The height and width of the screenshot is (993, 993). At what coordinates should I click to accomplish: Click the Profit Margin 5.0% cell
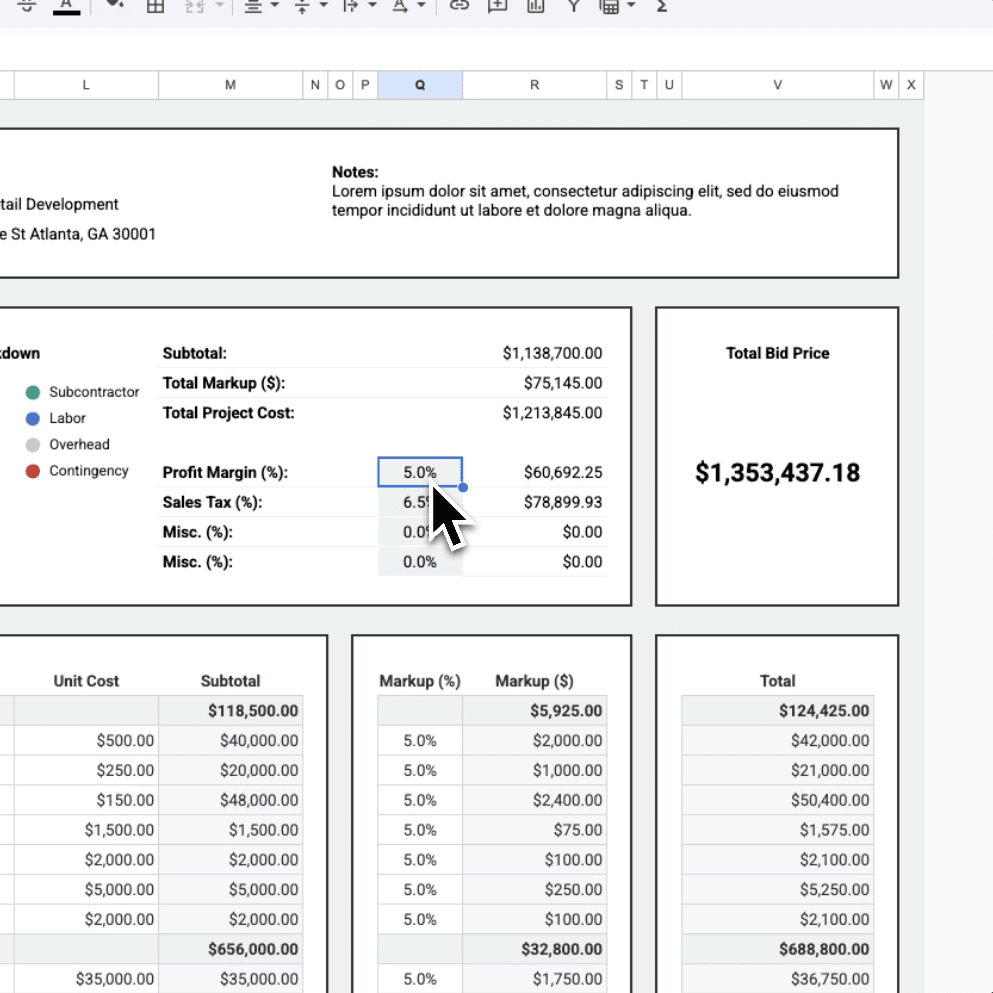click(x=419, y=472)
